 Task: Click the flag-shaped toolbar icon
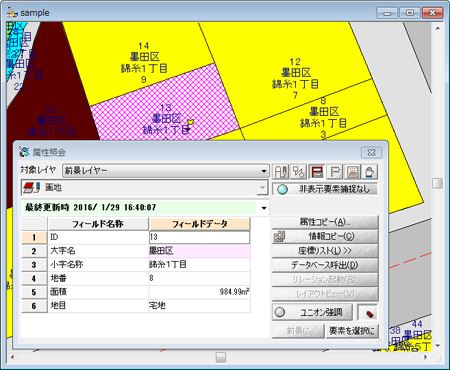(x=335, y=172)
